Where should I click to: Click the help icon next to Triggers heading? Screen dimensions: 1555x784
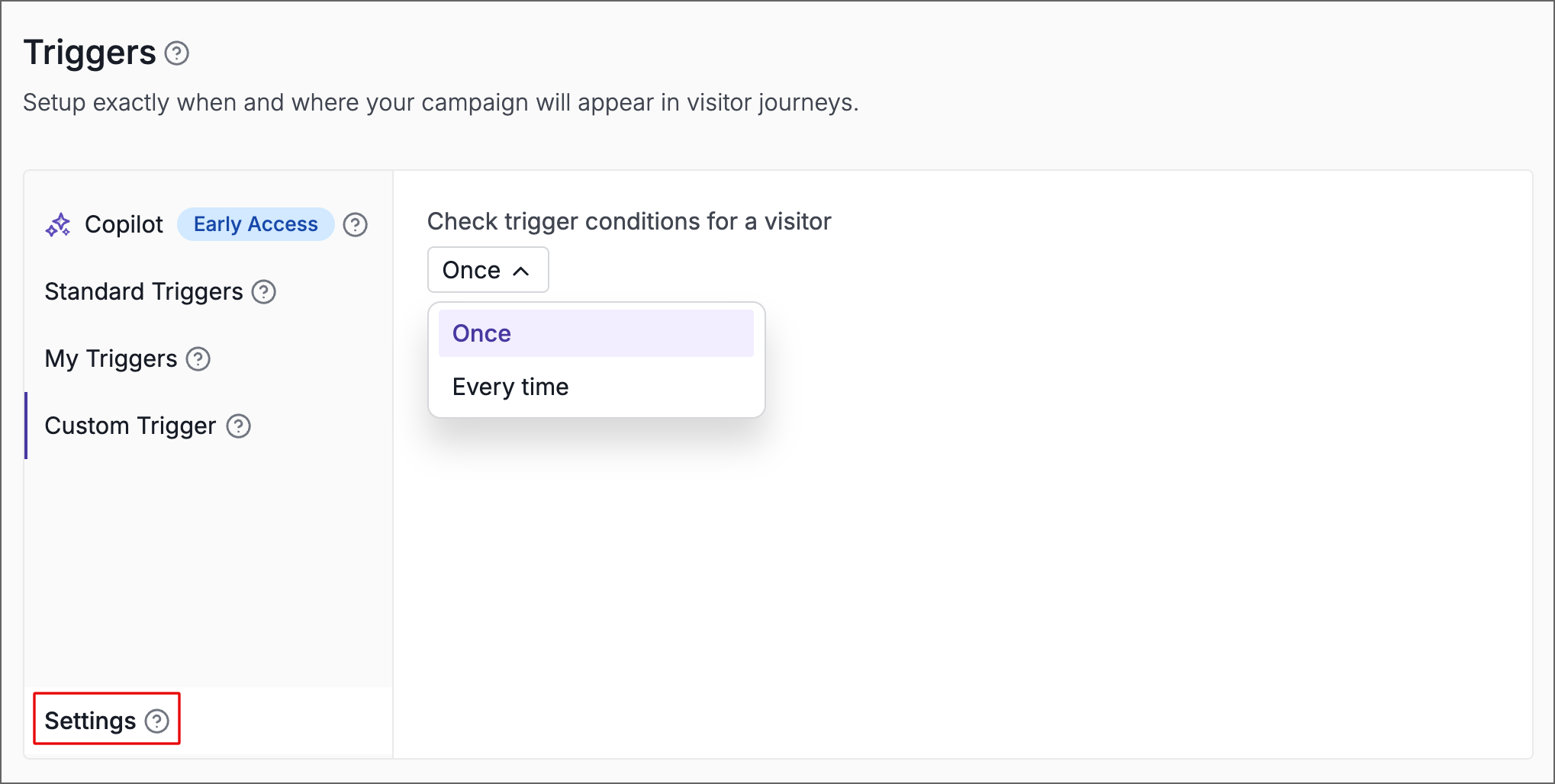coord(177,53)
